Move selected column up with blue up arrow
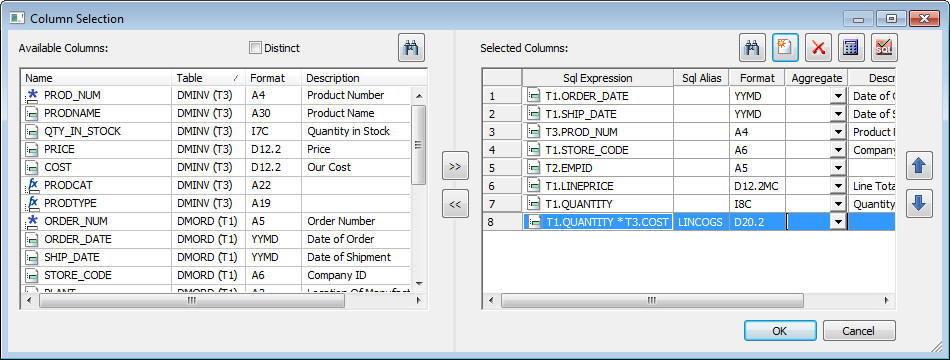Screen dimensions: 950x360 coord(919,166)
